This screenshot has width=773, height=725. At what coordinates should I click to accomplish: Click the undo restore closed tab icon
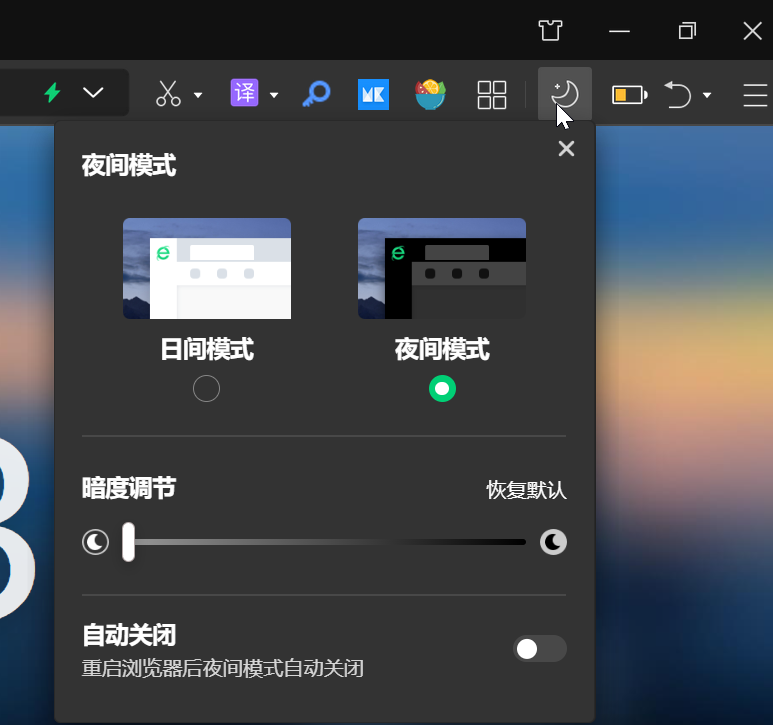point(678,94)
